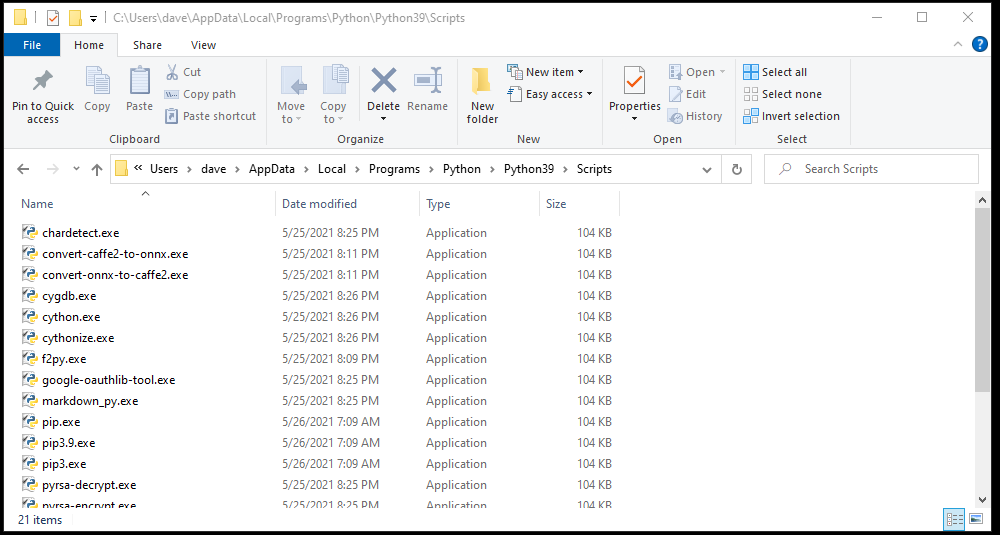Click Pin to Quick access icon
1000x535 pixels.
(43, 81)
